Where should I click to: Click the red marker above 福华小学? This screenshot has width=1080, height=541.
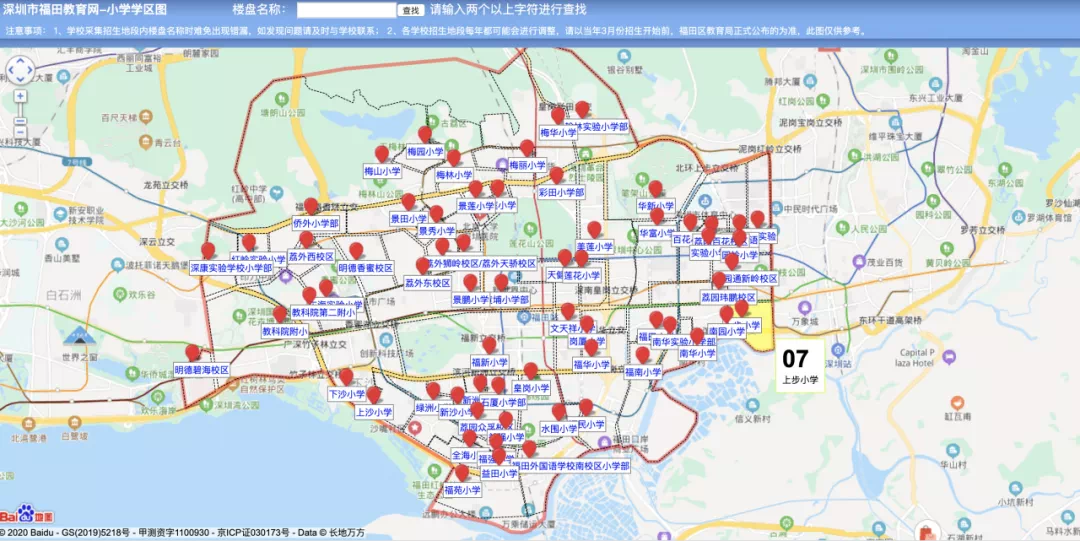[591, 348]
